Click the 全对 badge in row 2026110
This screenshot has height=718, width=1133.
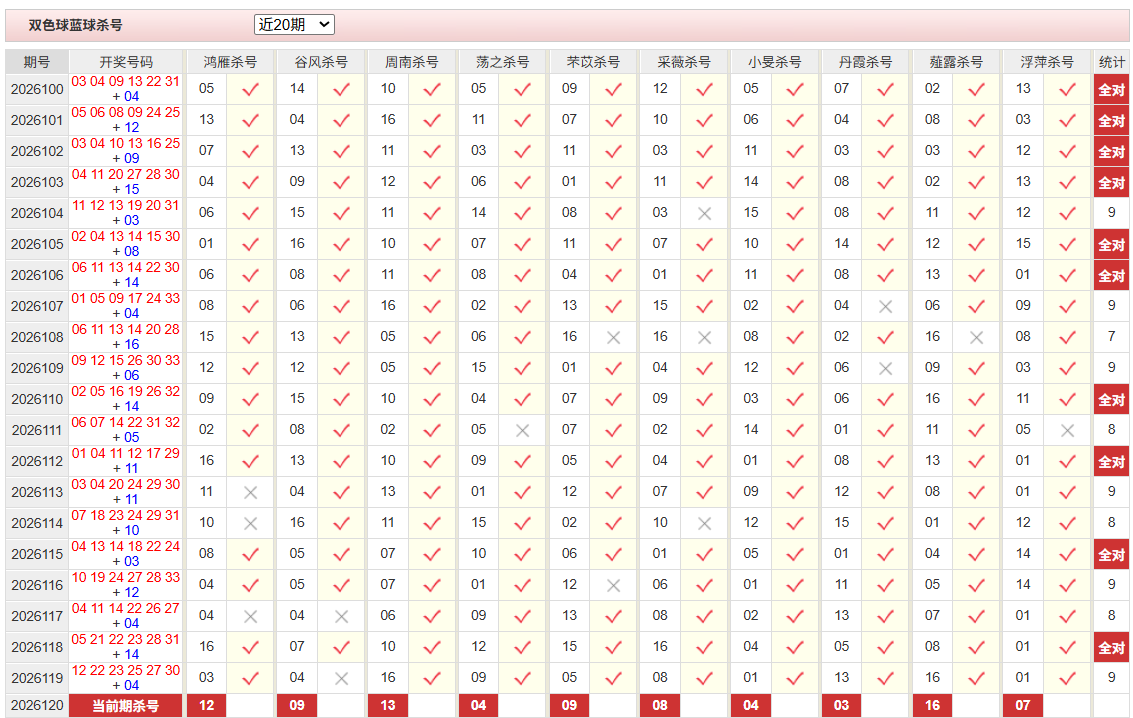point(1111,399)
